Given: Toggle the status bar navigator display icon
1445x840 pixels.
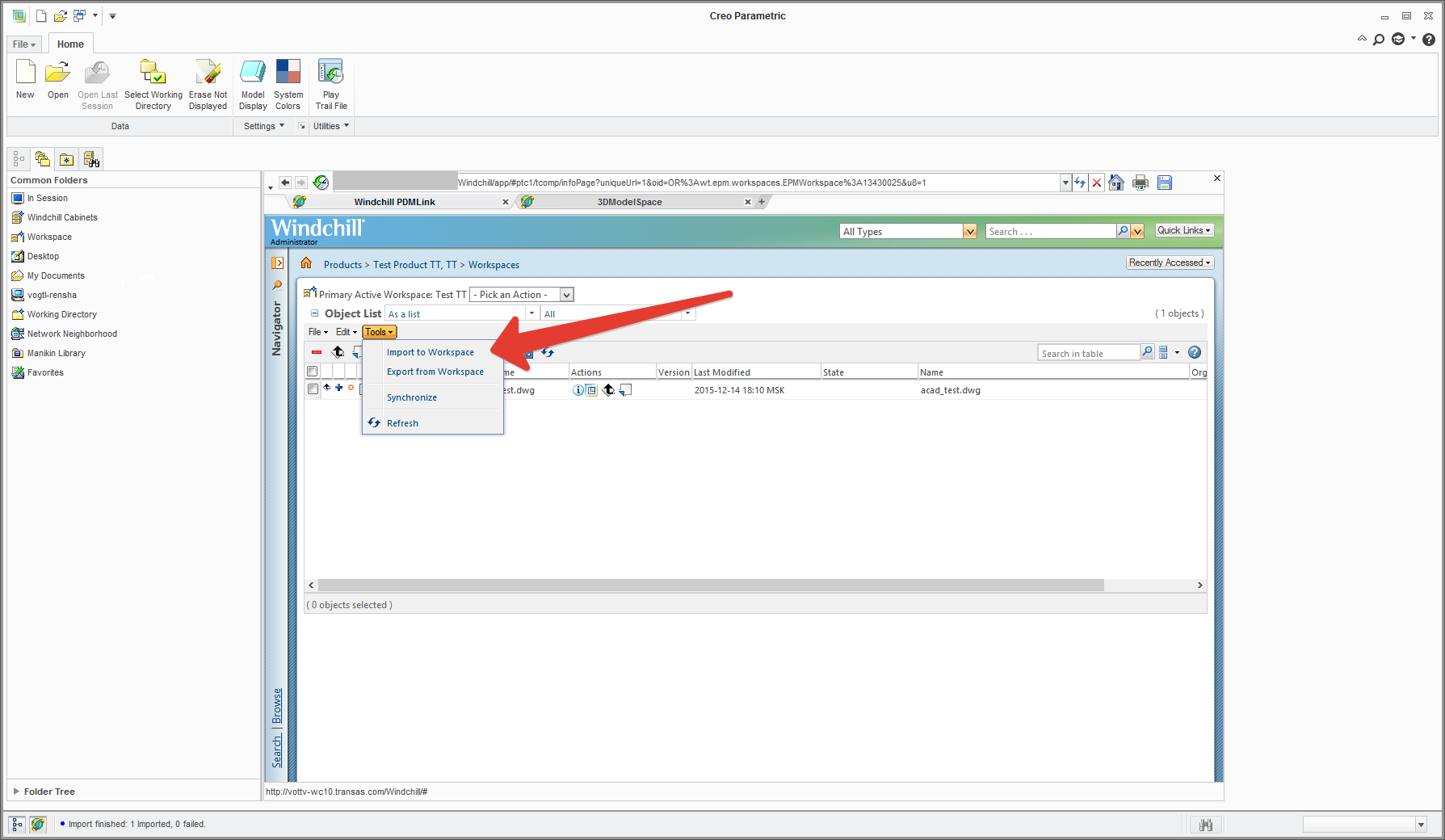Looking at the screenshot, I should tap(17, 825).
